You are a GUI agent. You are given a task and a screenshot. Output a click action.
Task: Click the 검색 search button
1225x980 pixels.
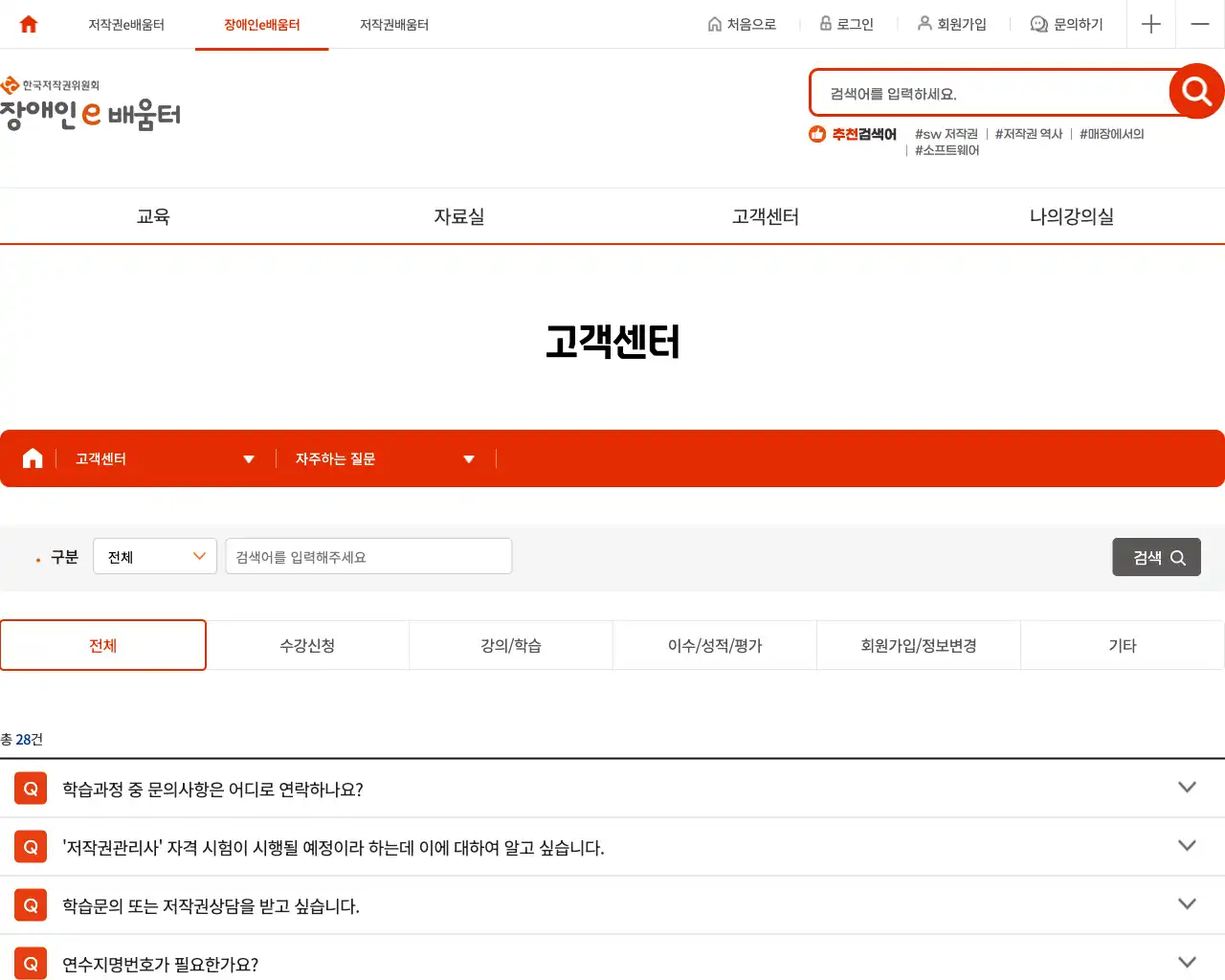pyautogui.click(x=1156, y=556)
